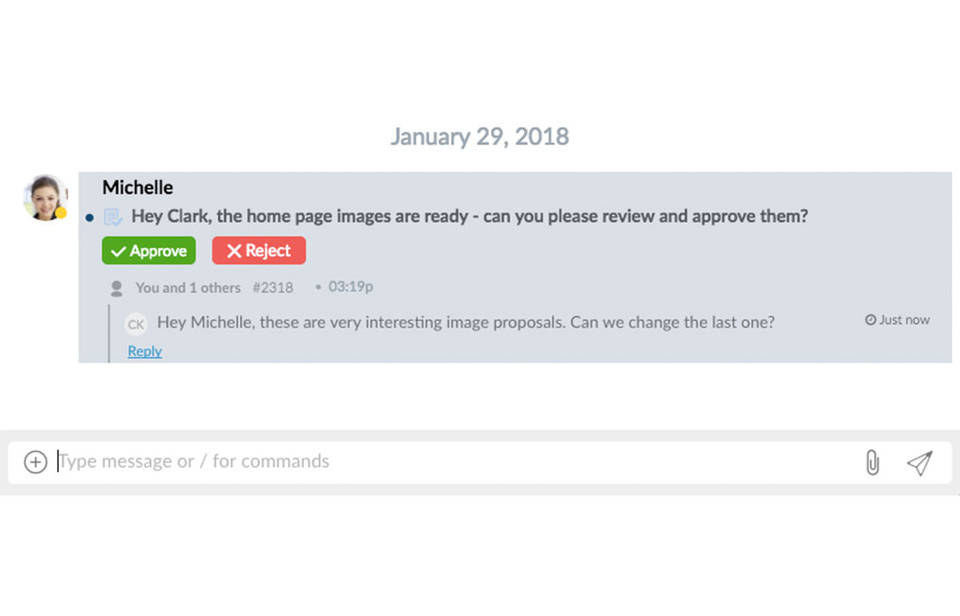Click the January 29, 2018 date header
960x616 pixels.
479,137
